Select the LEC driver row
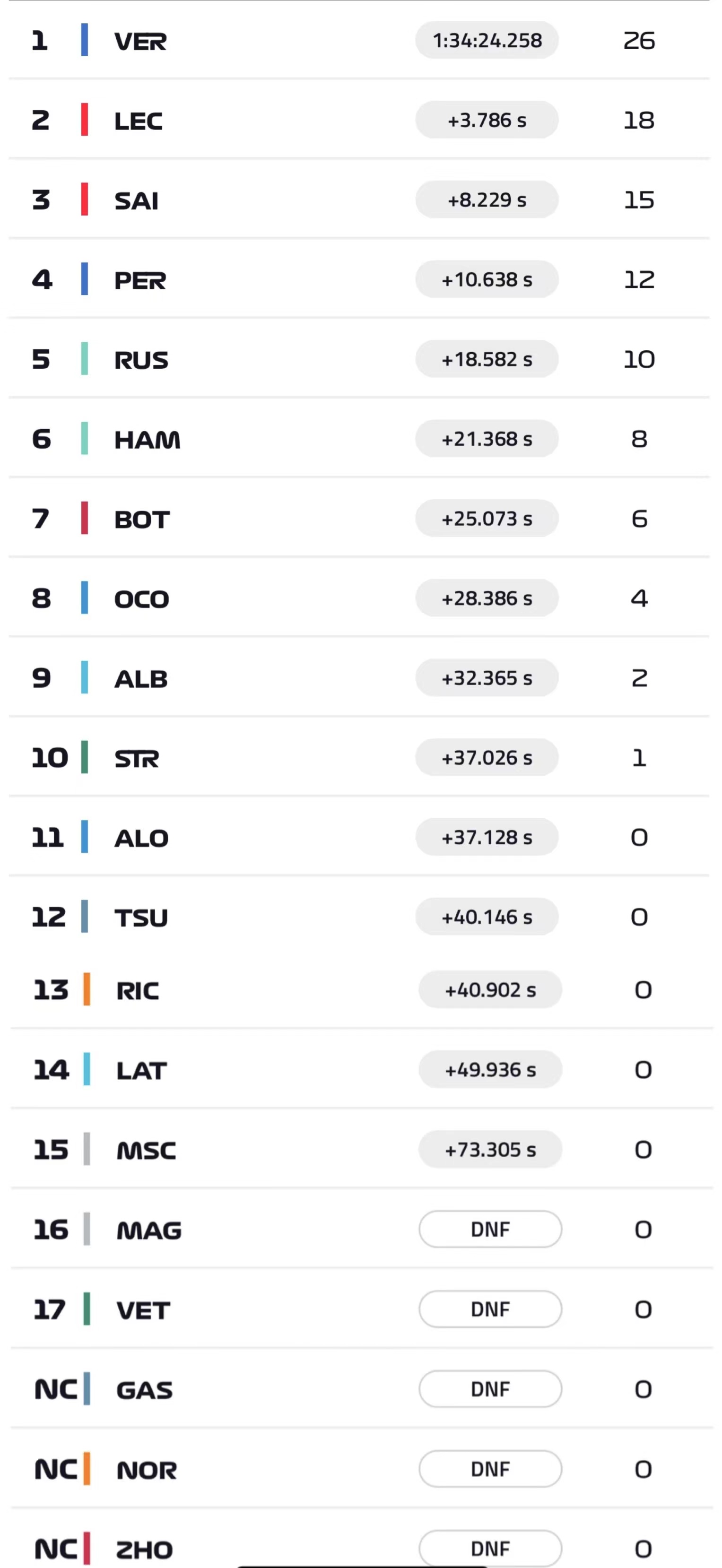Screen dimensions: 722x1568 point(138,121)
